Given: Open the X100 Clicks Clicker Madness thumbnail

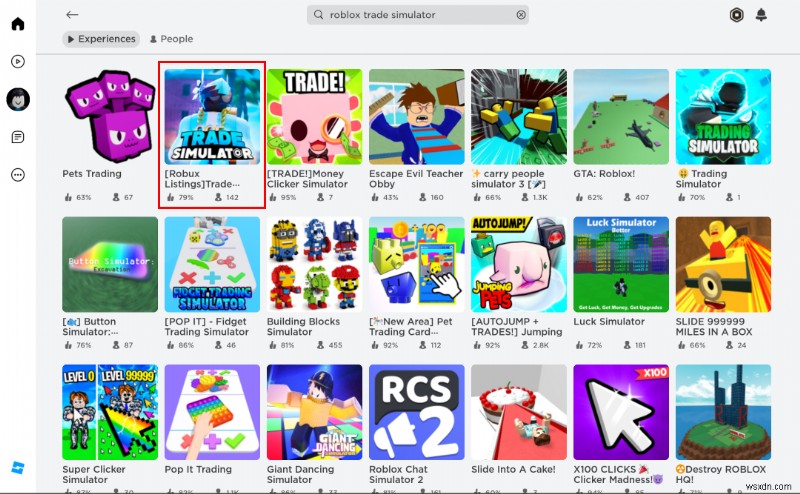Looking at the screenshot, I should pos(621,412).
